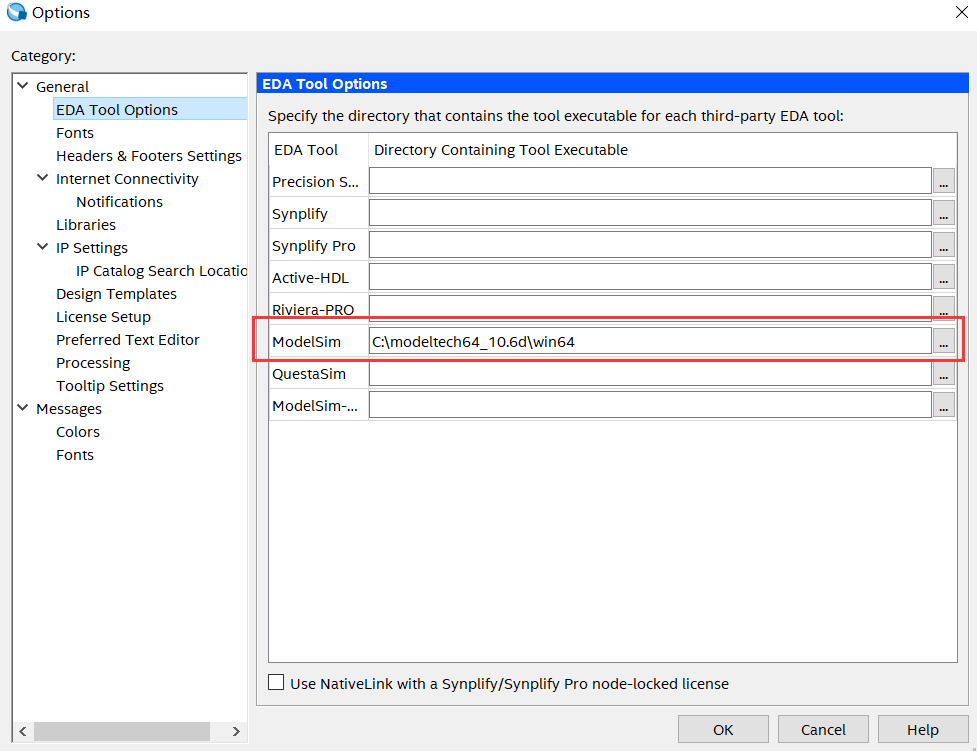Select IP Settings category item
The height and width of the screenshot is (751, 977).
[x=92, y=248]
